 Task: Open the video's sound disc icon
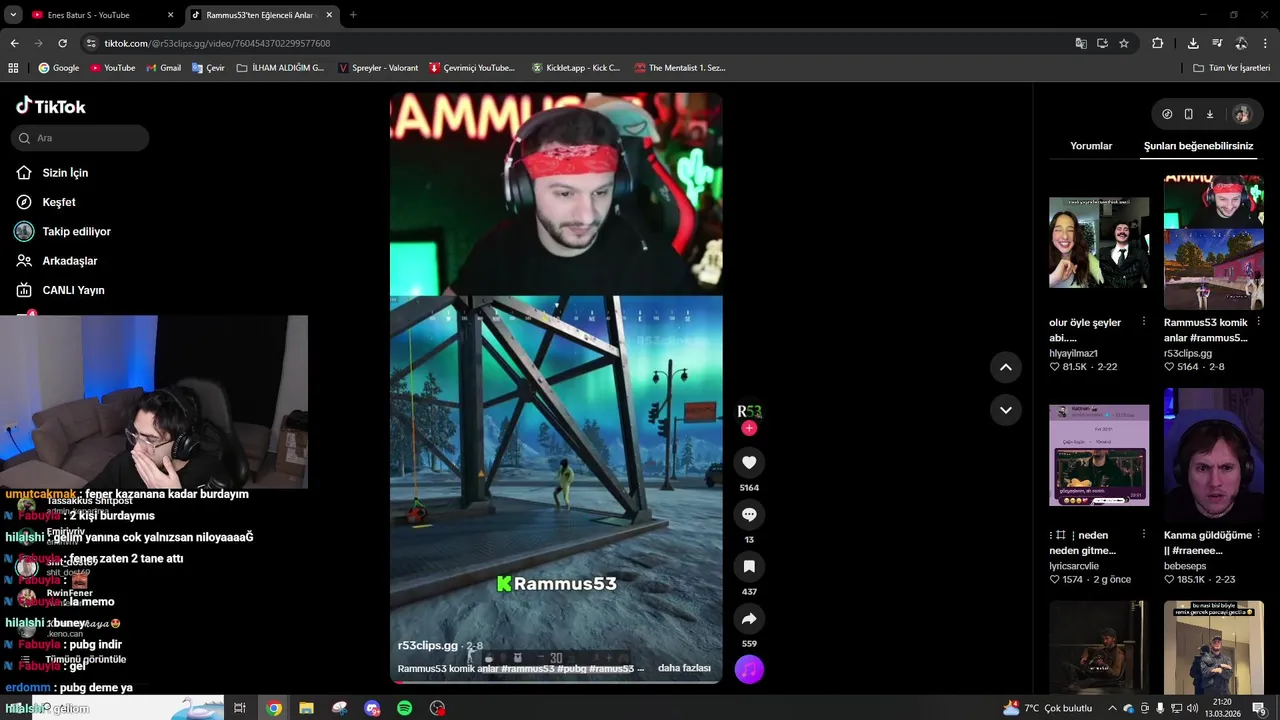749,669
